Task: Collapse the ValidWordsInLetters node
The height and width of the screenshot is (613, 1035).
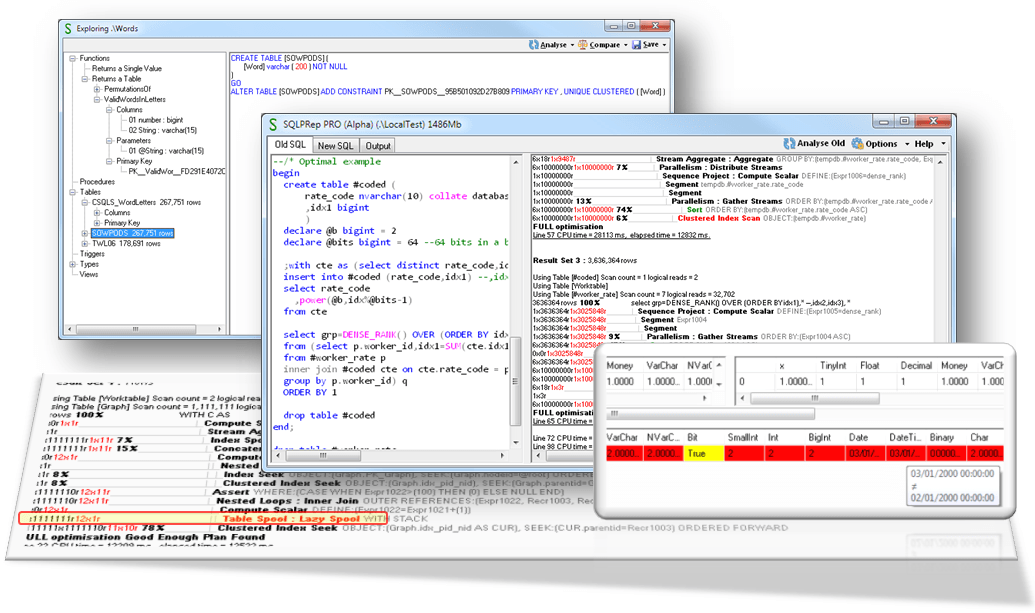Action: click(x=97, y=100)
